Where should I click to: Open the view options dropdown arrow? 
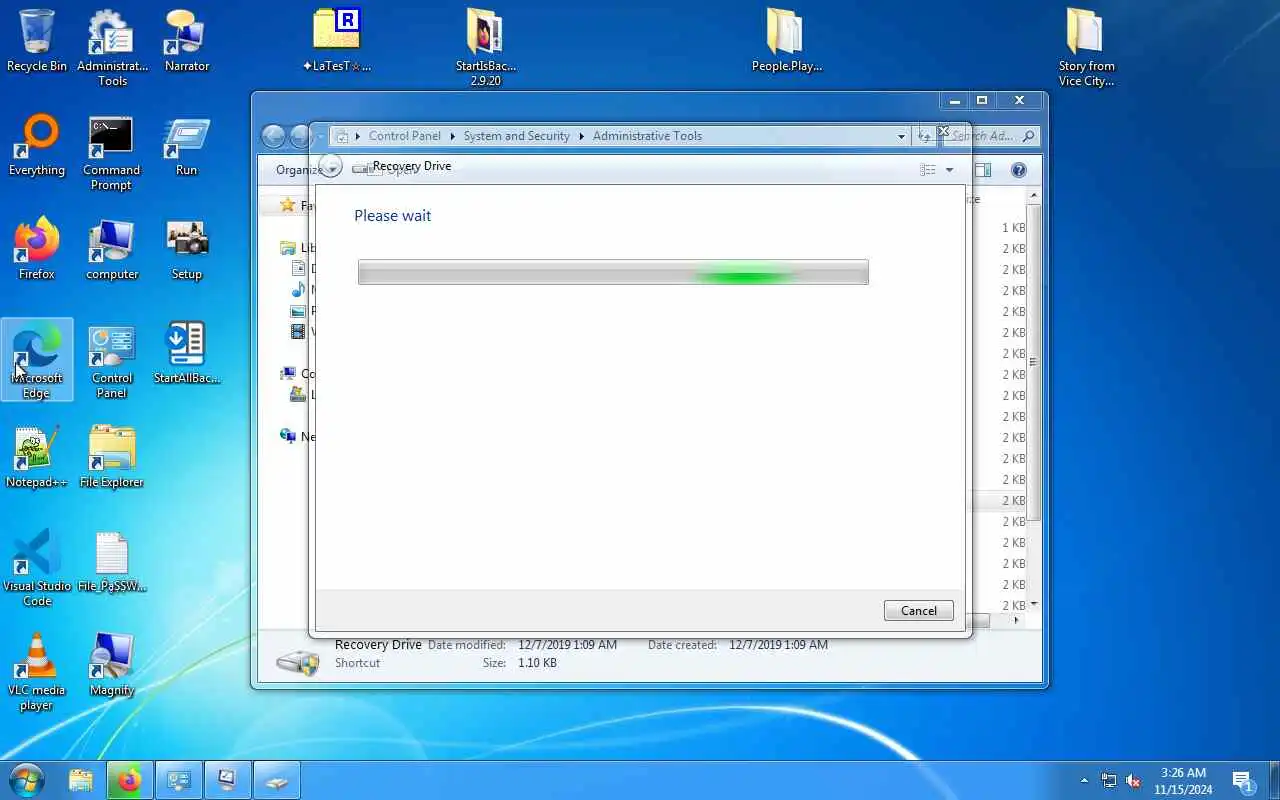[950, 170]
